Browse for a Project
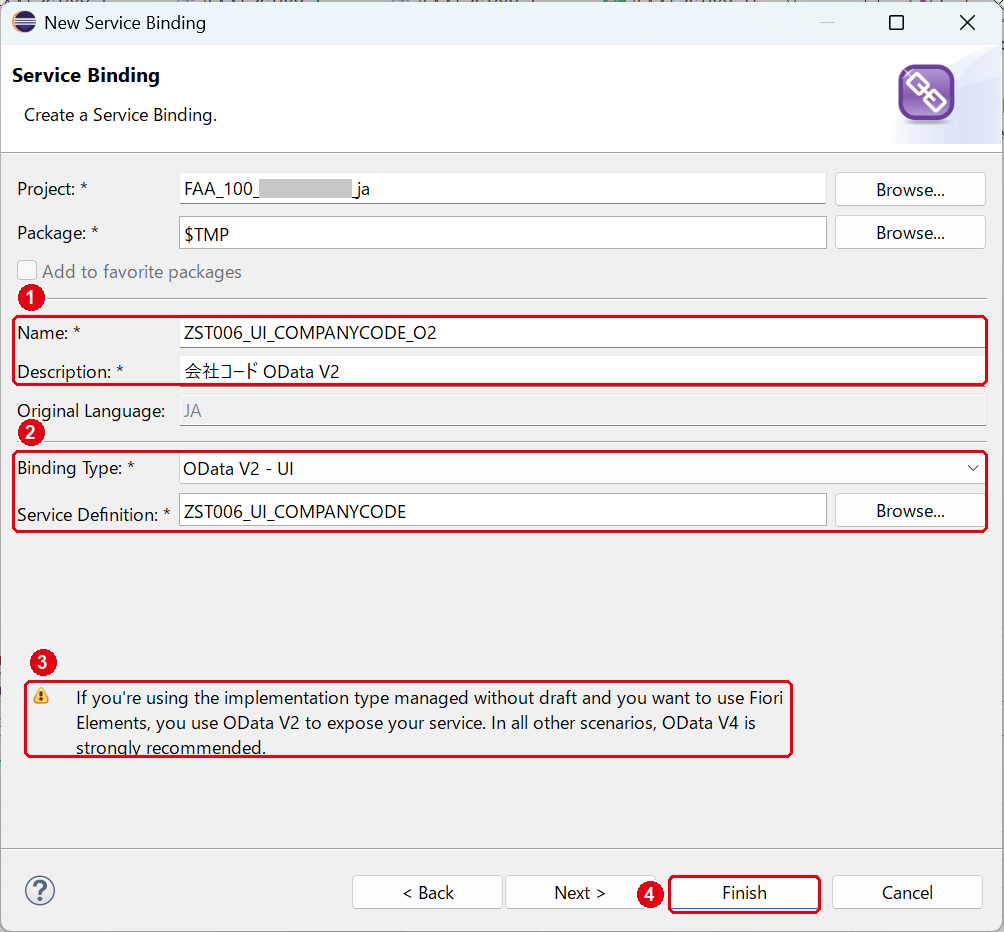The height and width of the screenshot is (932, 1004). (910, 189)
